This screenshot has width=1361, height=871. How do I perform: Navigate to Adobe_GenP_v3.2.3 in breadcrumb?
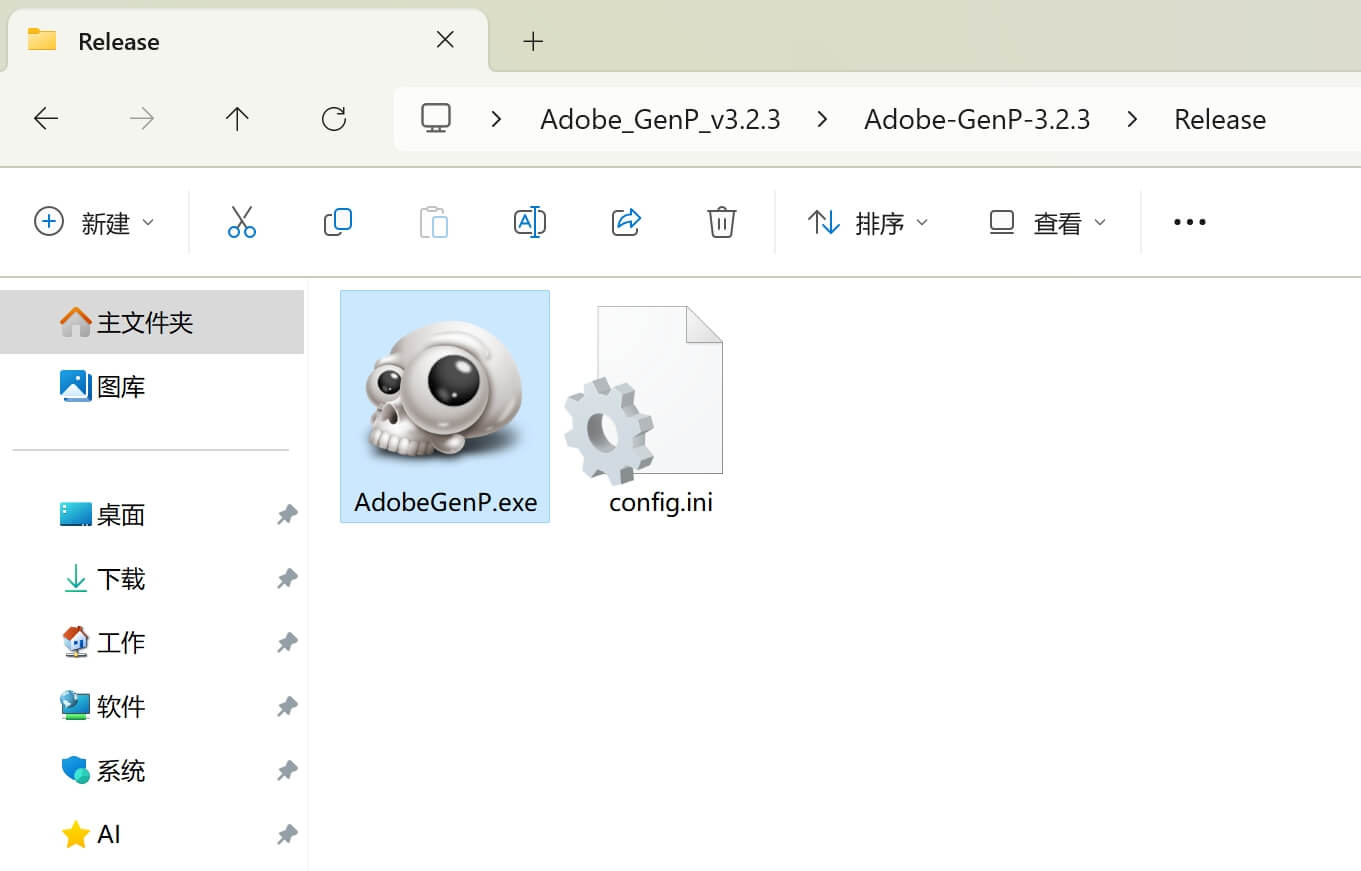660,120
